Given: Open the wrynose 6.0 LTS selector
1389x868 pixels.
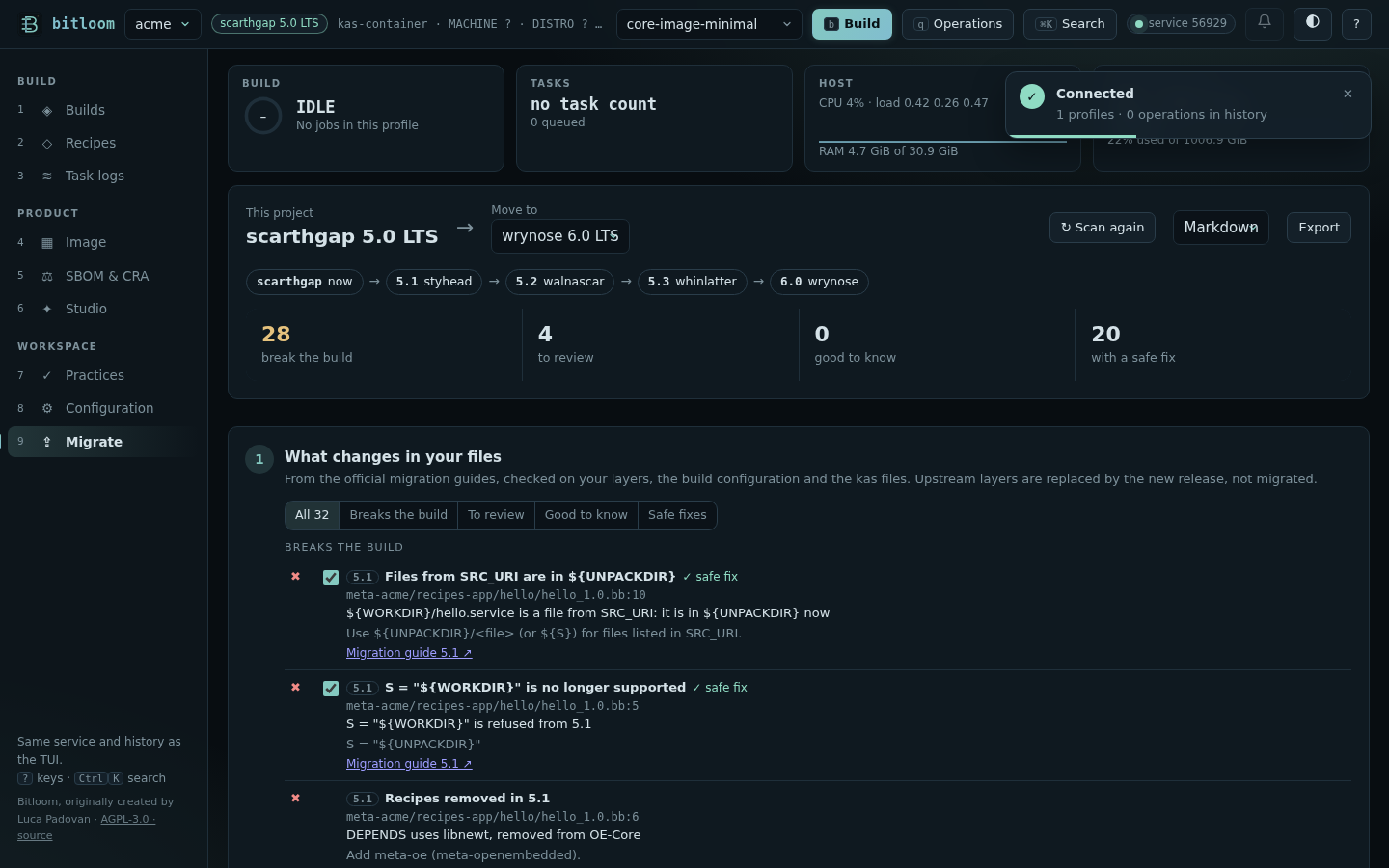Looking at the screenshot, I should [560, 236].
